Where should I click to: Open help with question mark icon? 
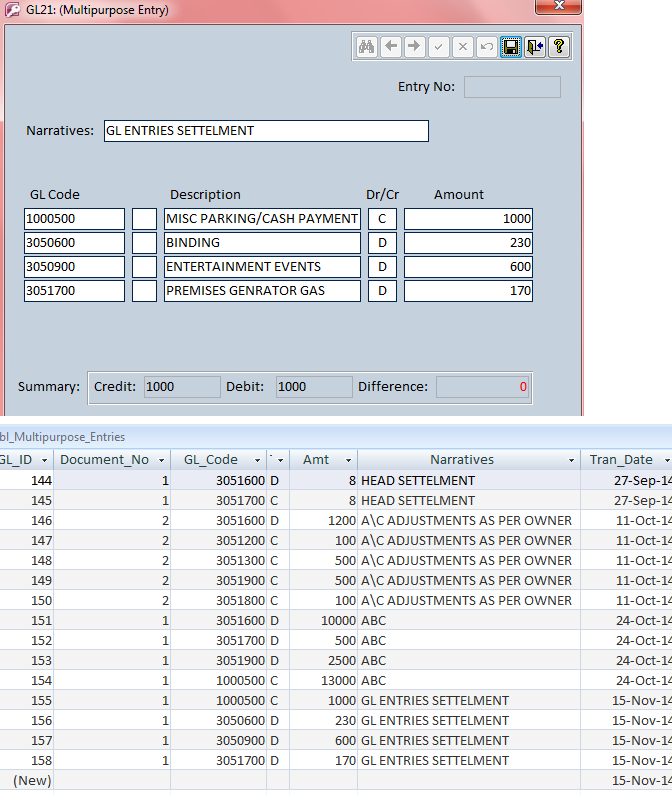tap(559, 47)
